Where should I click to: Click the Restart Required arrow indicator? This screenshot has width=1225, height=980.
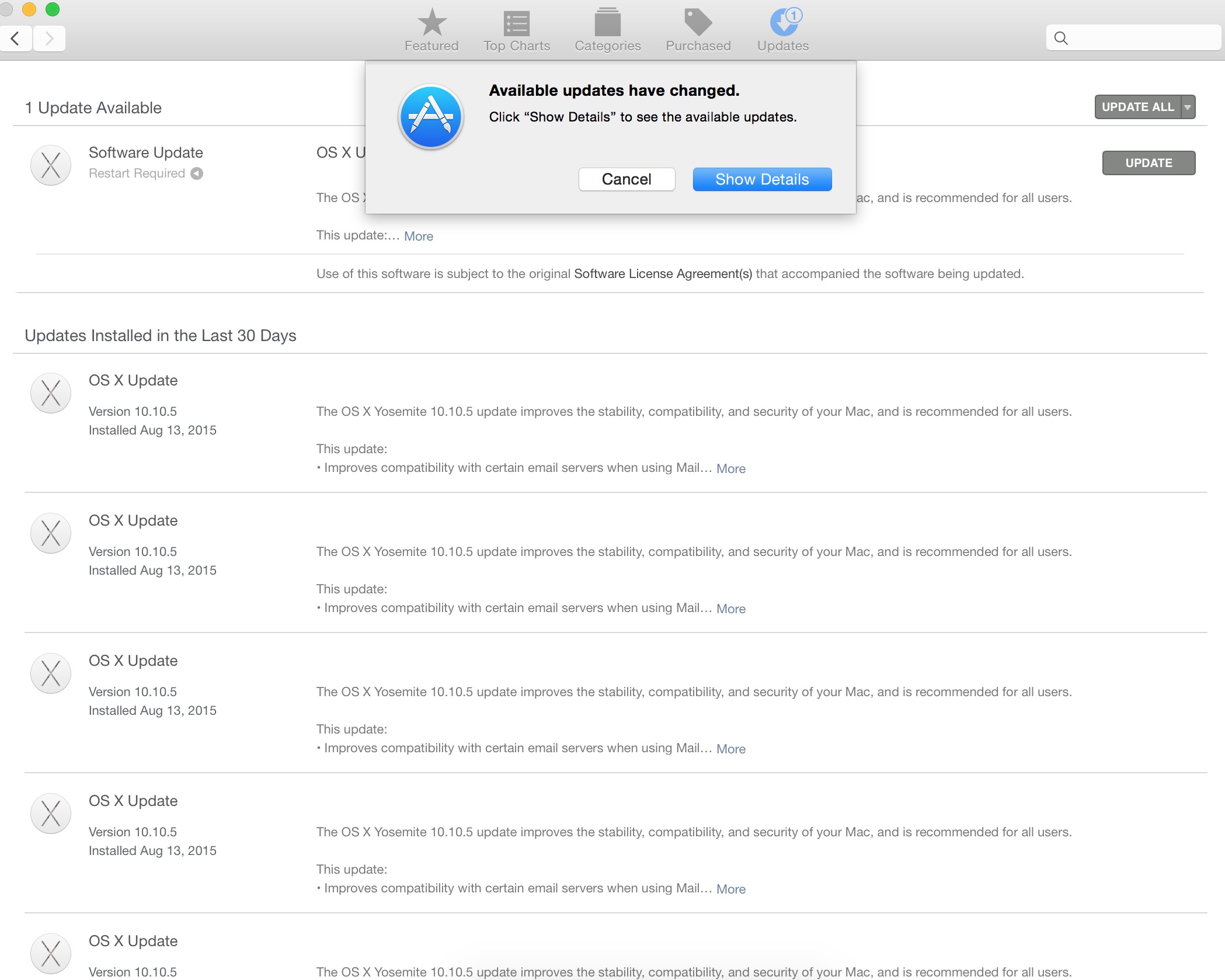[197, 173]
